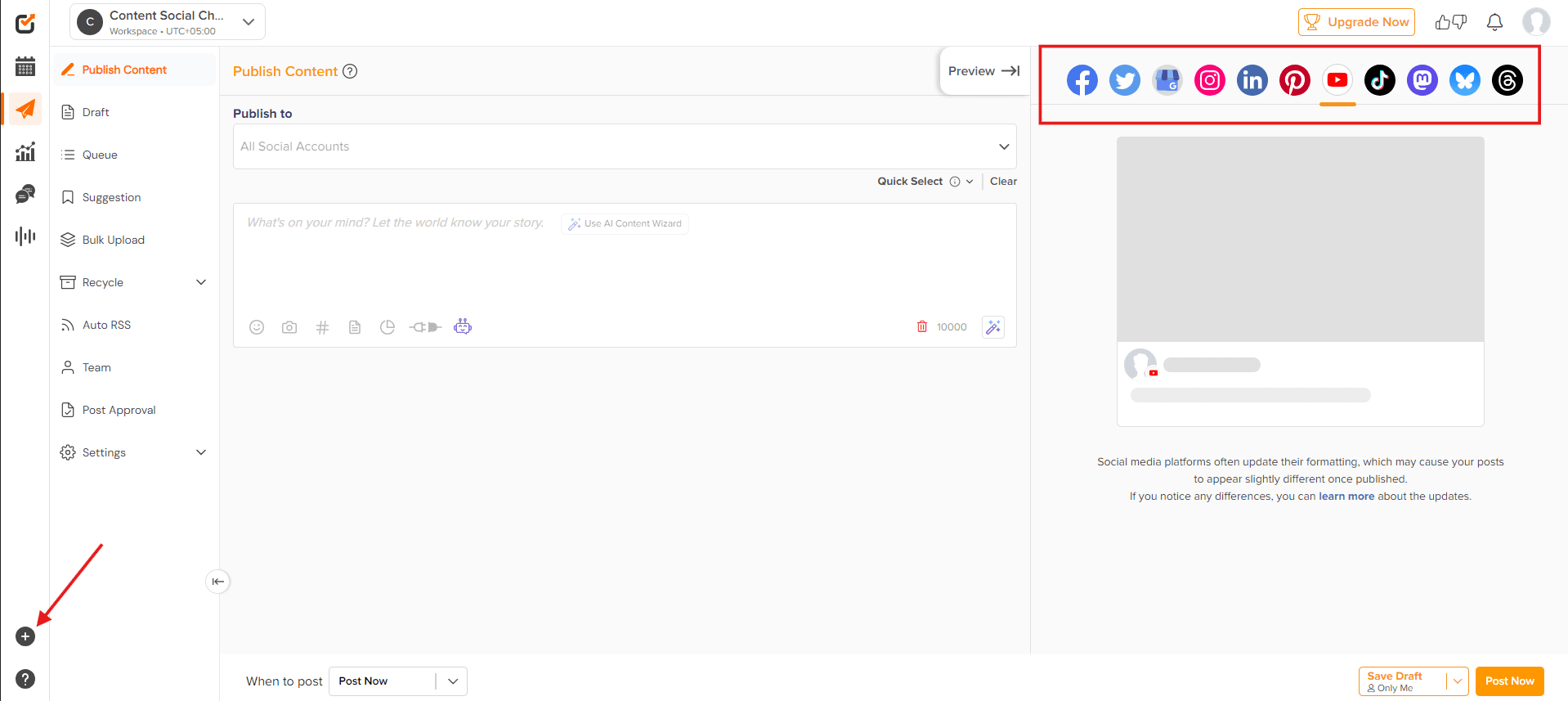
Task: Insert an emoji with the smiley icon
Action: pos(257,327)
